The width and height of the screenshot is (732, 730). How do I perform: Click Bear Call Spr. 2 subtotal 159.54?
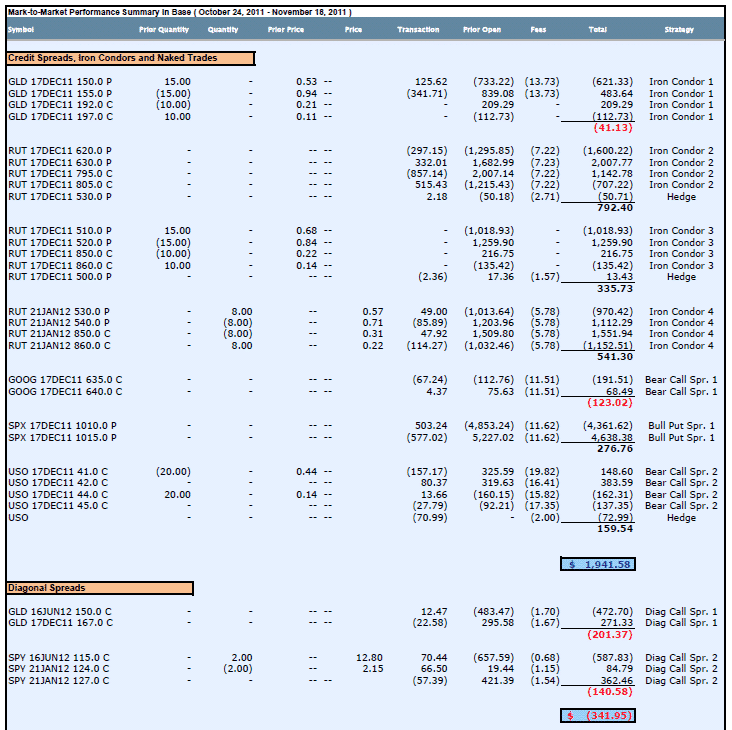(615, 529)
